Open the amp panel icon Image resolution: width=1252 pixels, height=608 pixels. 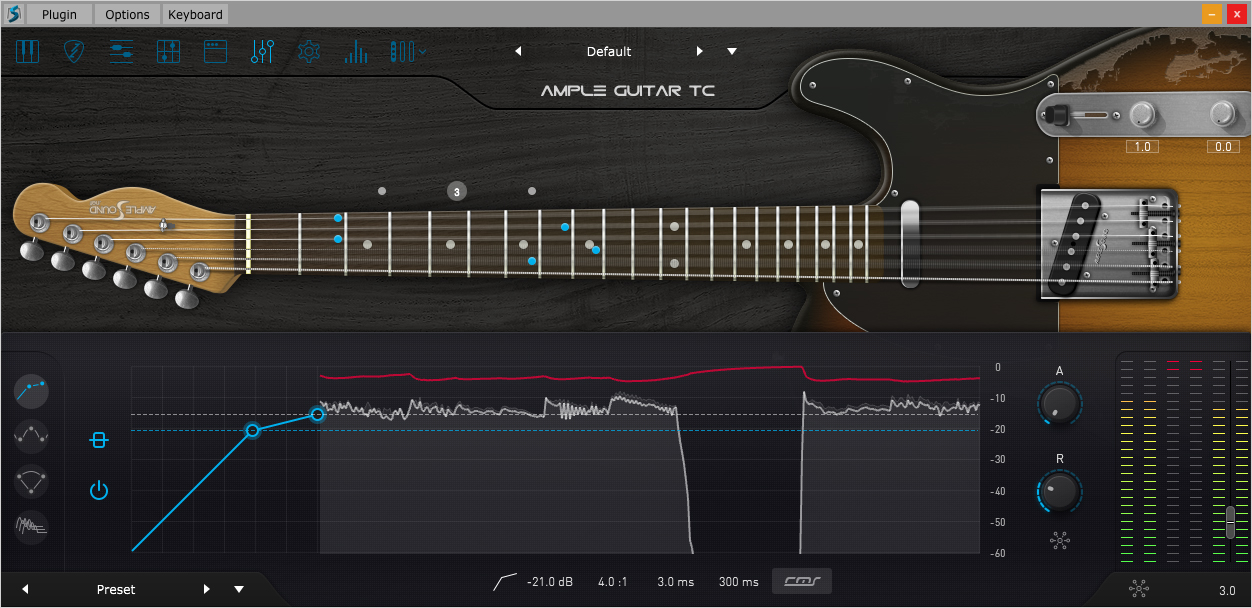click(x=215, y=51)
